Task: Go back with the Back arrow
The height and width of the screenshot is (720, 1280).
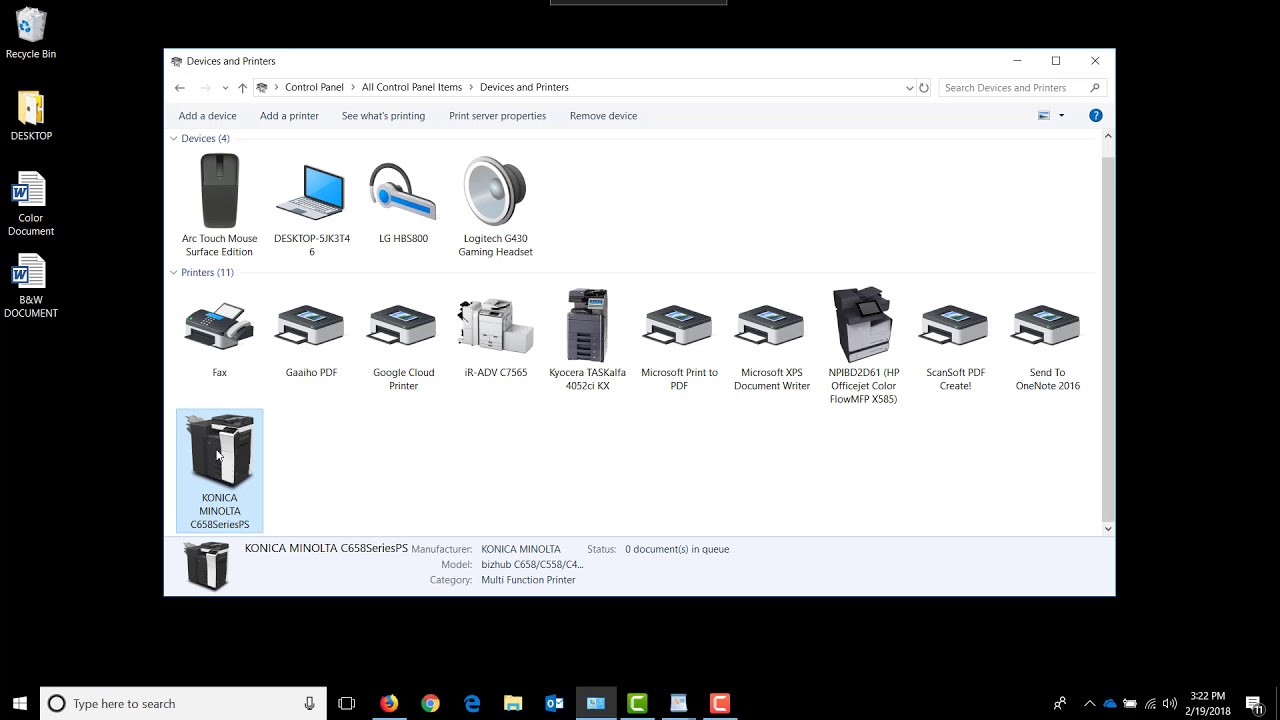Action: 180,88
